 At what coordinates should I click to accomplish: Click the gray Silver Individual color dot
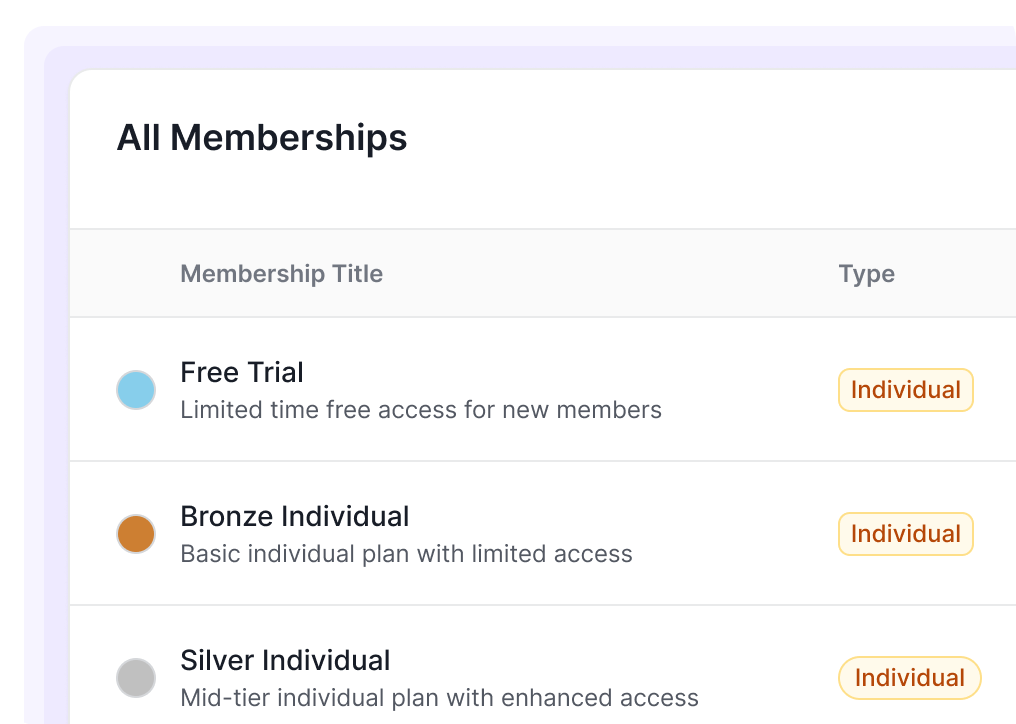pyautogui.click(x=136, y=678)
